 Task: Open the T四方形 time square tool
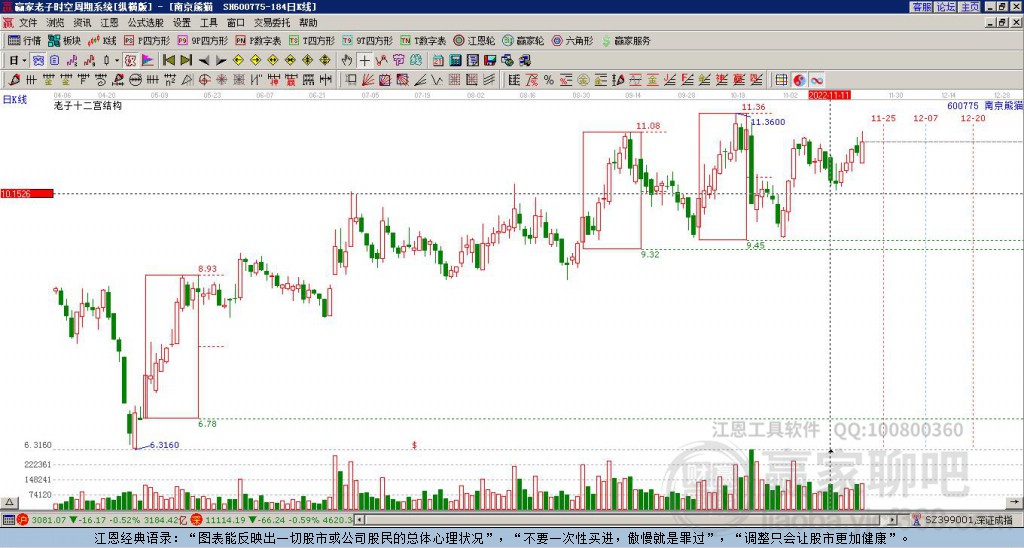click(312, 40)
